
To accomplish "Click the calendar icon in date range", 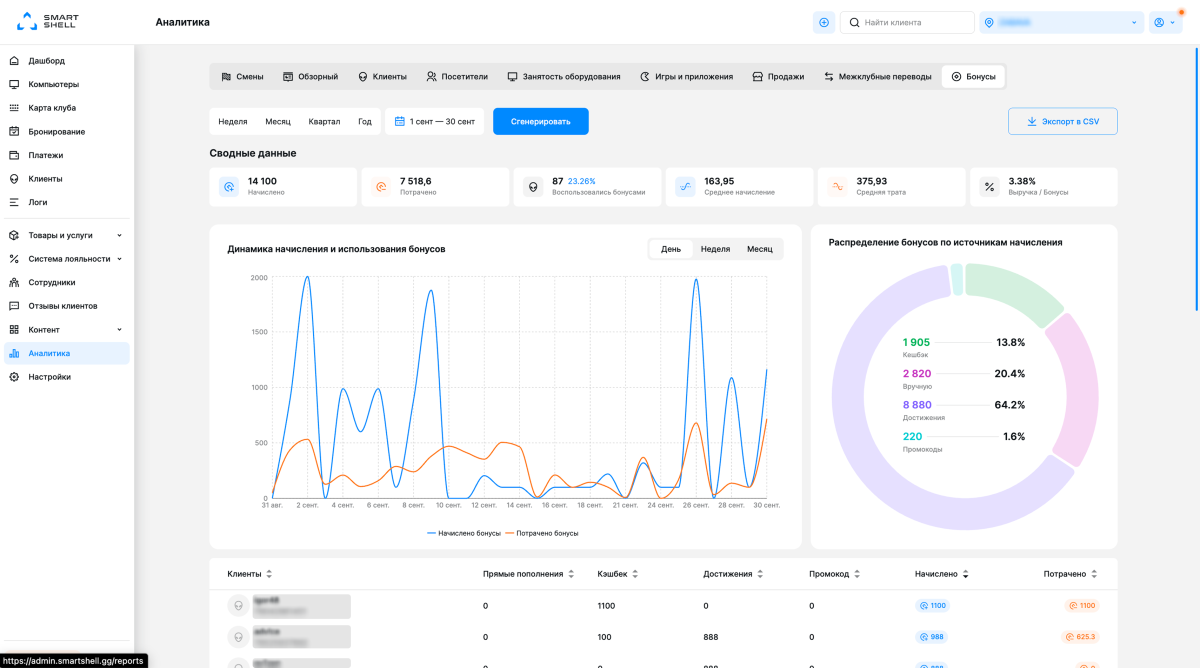I will tap(400, 121).
